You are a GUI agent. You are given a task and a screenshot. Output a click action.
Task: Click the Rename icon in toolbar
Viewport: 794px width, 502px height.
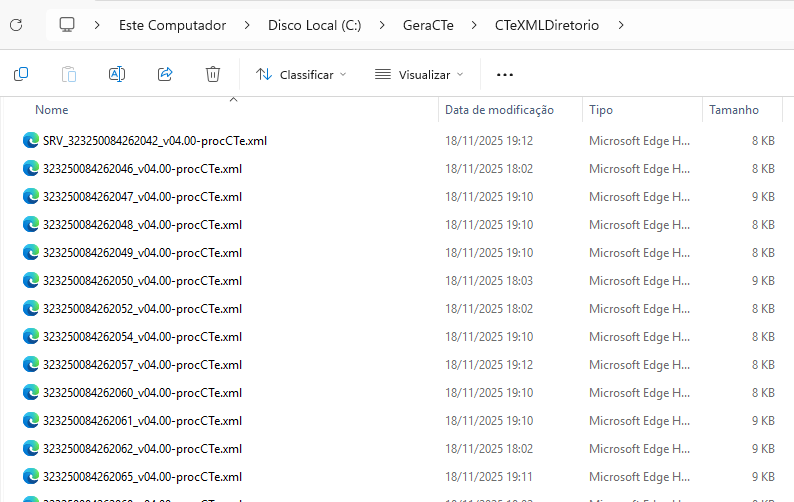(x=117, y=74)
